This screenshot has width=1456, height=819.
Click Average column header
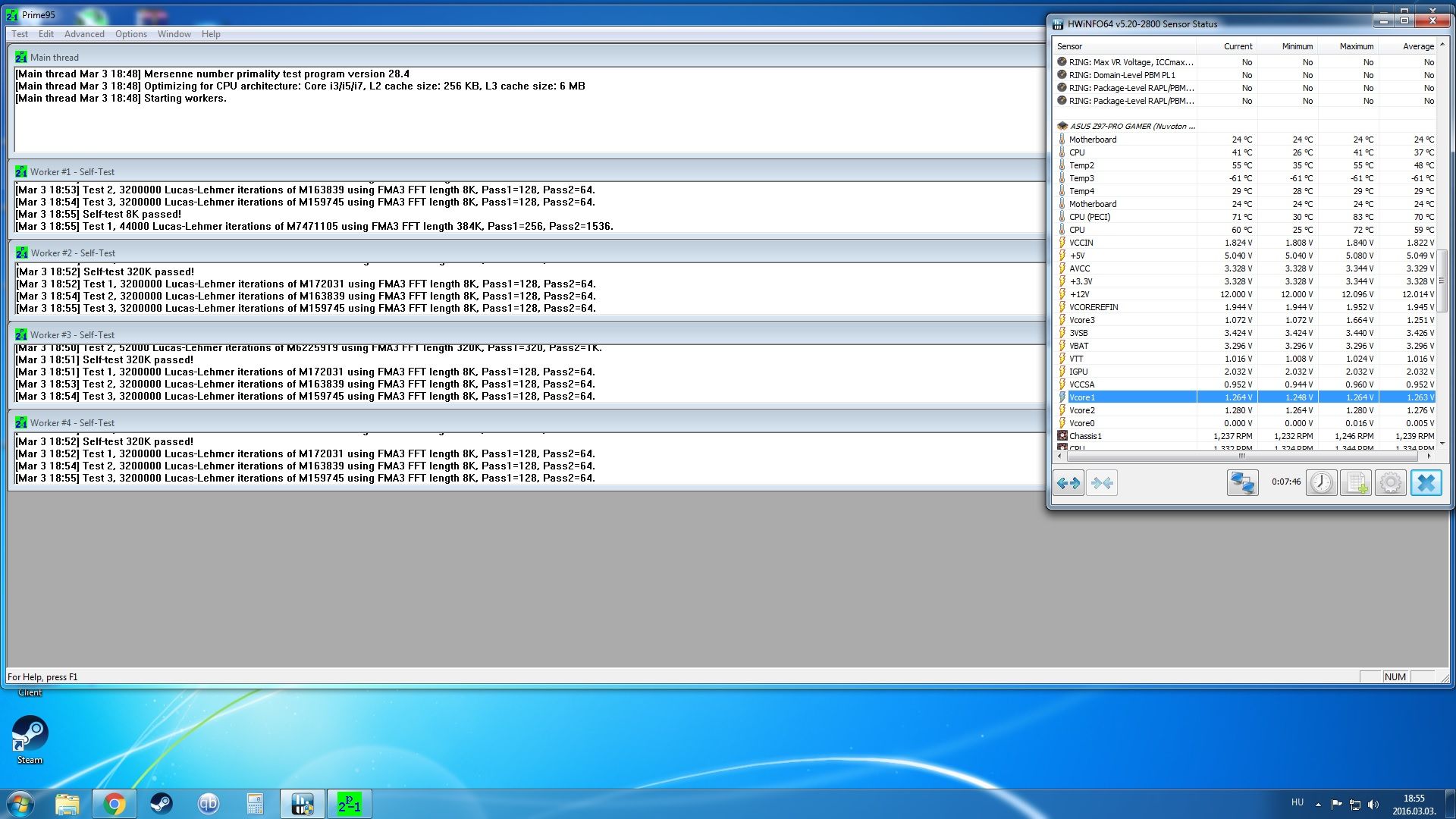tap(1408, 46)
